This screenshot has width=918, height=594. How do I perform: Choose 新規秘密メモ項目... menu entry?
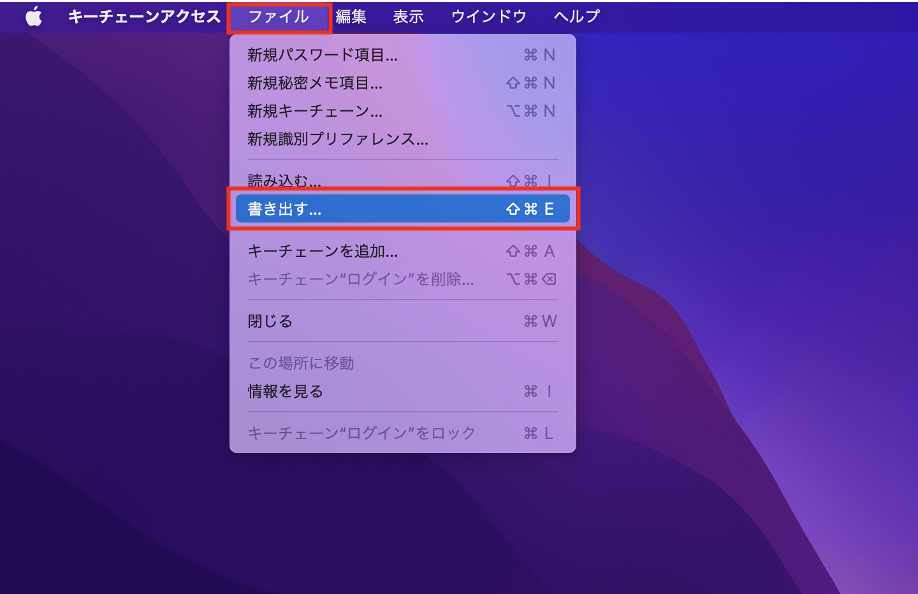pyautogui.click(x=402, y=83)
